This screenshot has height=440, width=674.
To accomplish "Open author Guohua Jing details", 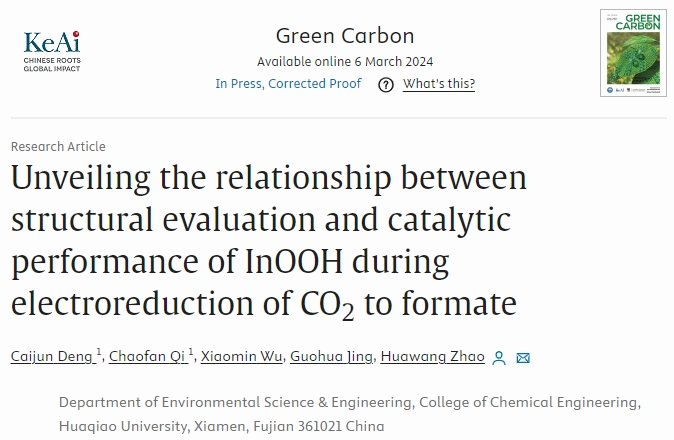I will click(x=331, y=356).
